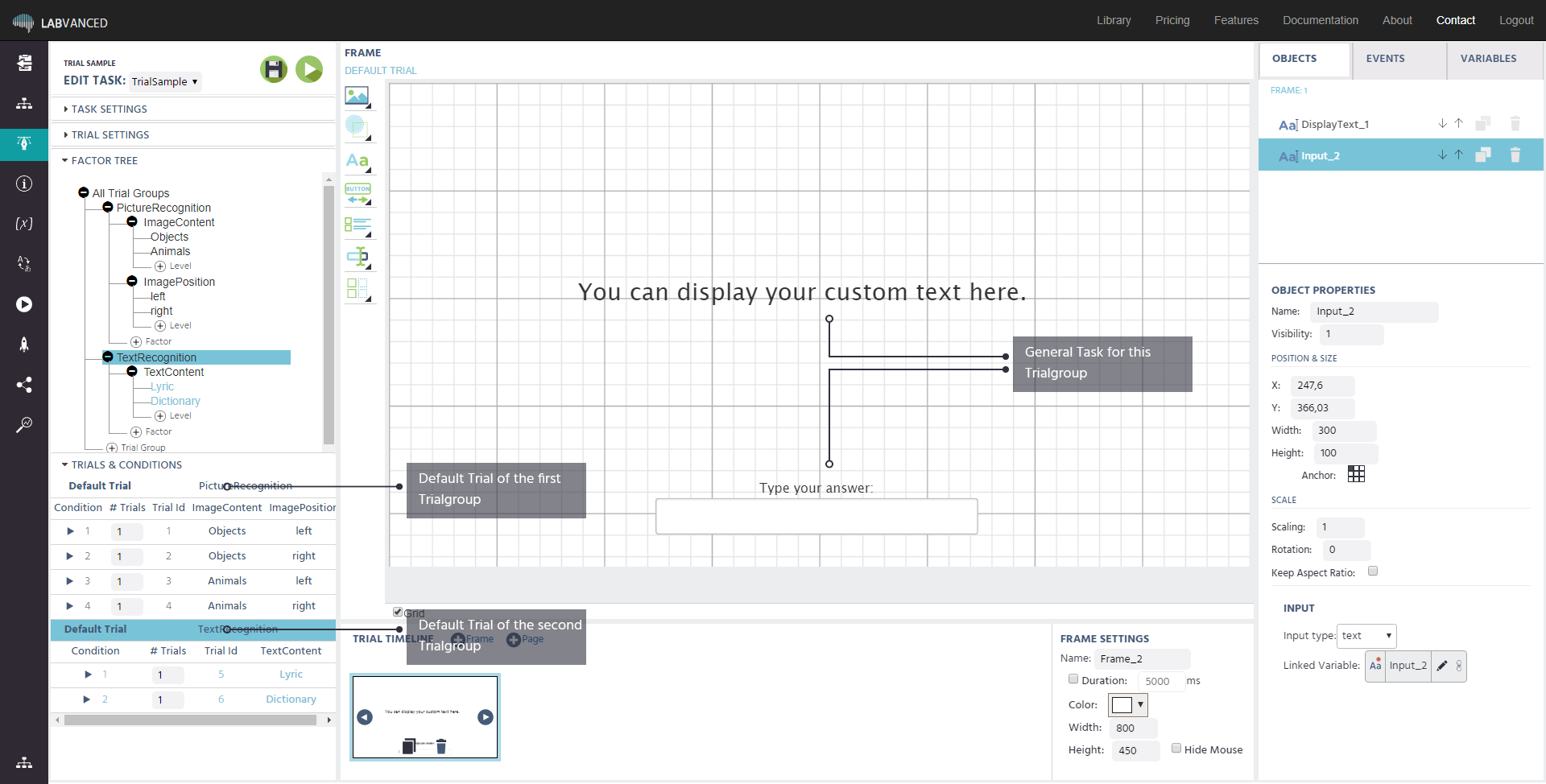Add a Factor under TextRecognition
Viewport: 1546px width, 784px height.
[x=151, y=432]
